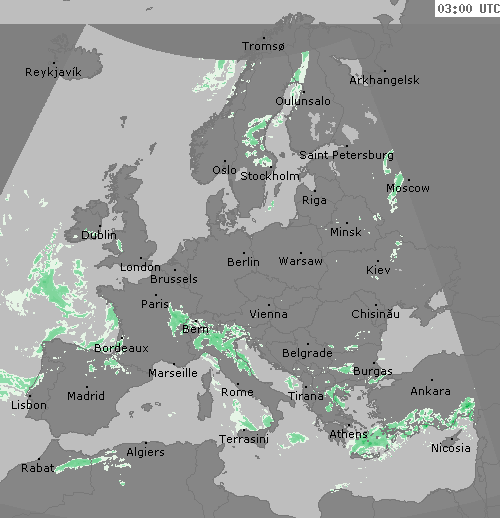Click the 03:00 UTC timestamp

coord(468,9)
